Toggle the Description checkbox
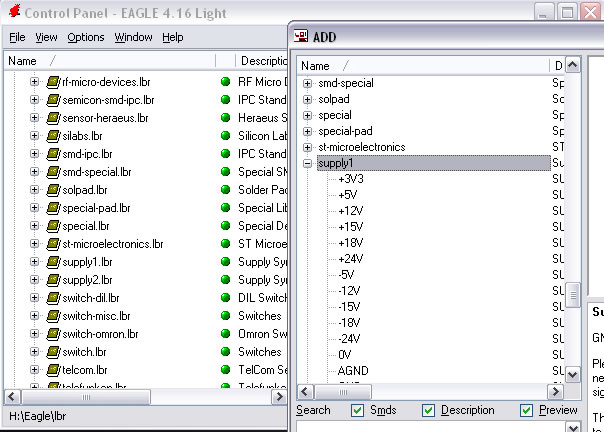Image resolution: width=604 pixels, height=432 pixels. coord(429,410)
